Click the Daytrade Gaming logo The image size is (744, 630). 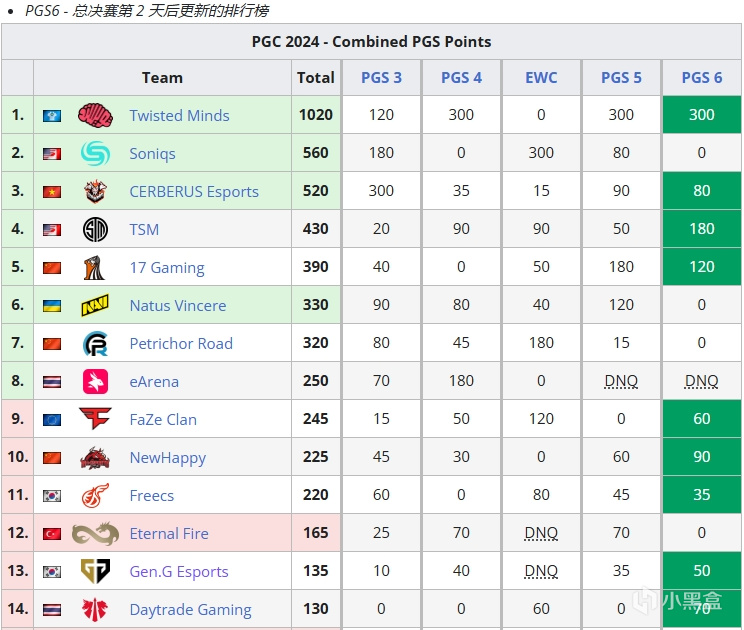[x=95, y=609]
